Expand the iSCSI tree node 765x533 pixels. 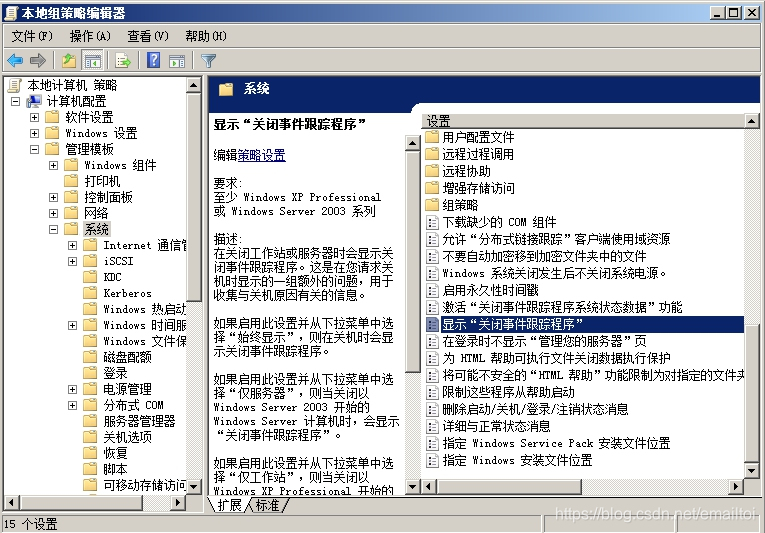[x=72, y=261]
